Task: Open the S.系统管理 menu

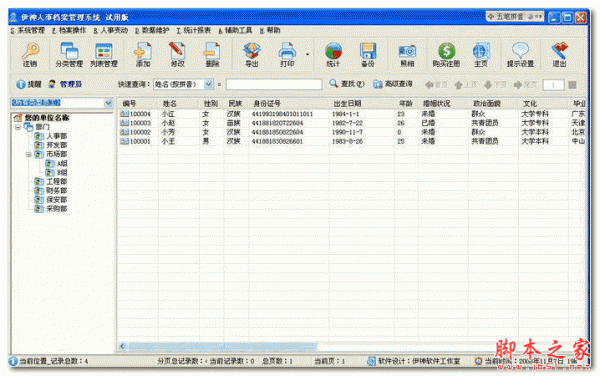Action: click(x=28, y=30)
